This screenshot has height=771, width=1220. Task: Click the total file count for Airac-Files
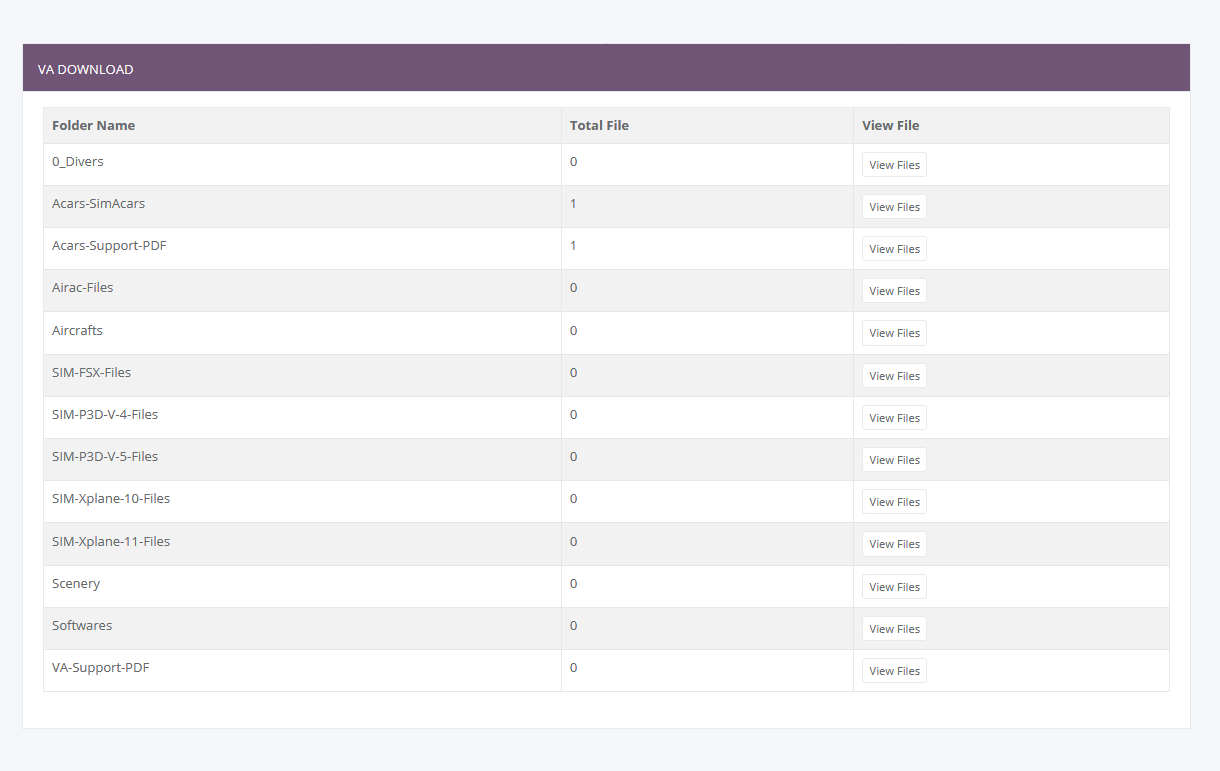click(573, 287)
